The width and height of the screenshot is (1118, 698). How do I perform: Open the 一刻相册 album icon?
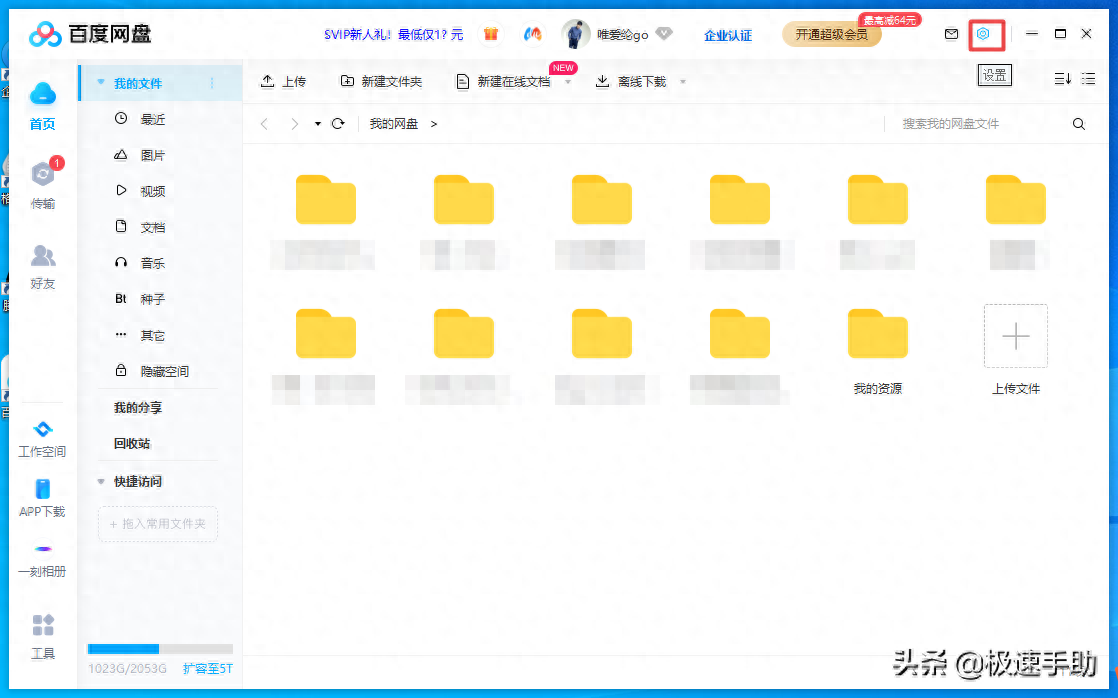coord(43,549)
